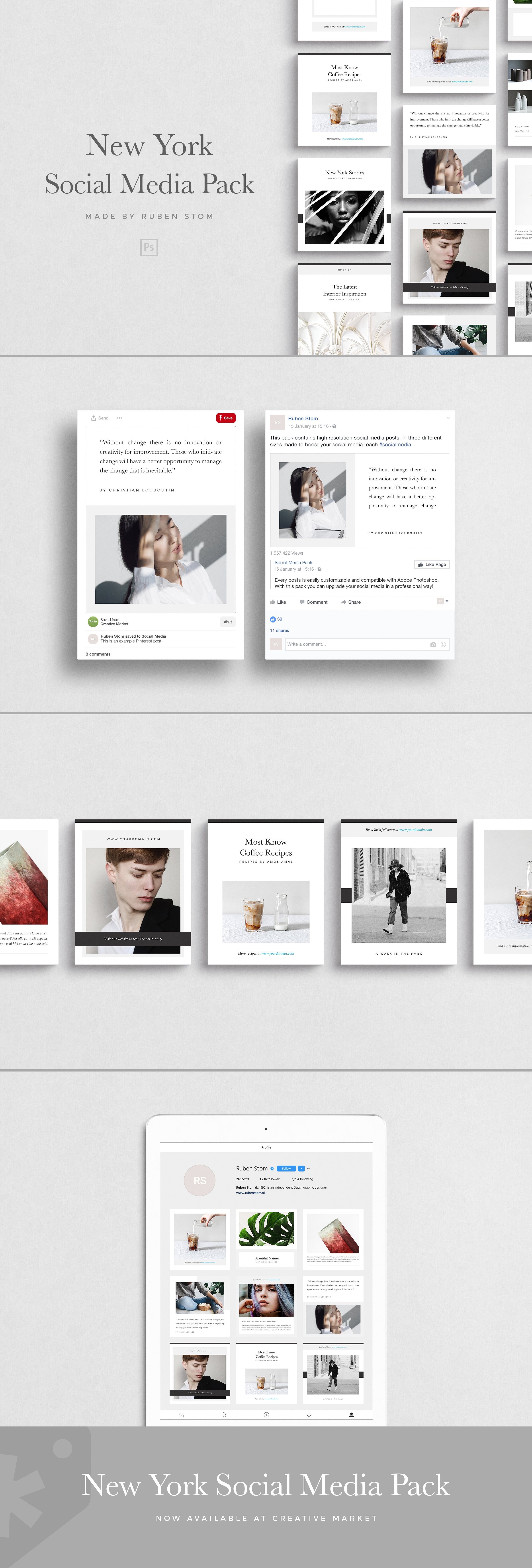Open the audience selector dropdown by Share

[443, 601]
